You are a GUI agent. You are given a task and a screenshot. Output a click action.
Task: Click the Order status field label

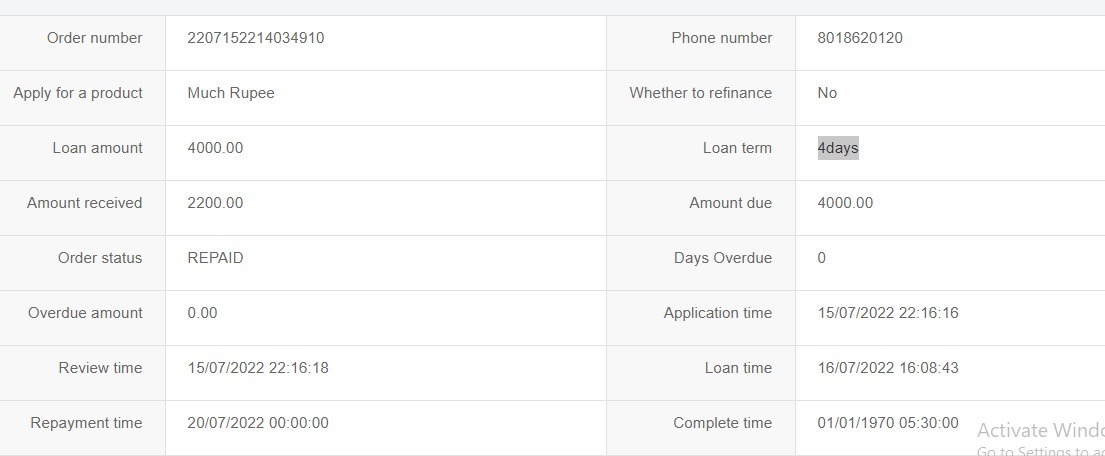click(100, 258)
